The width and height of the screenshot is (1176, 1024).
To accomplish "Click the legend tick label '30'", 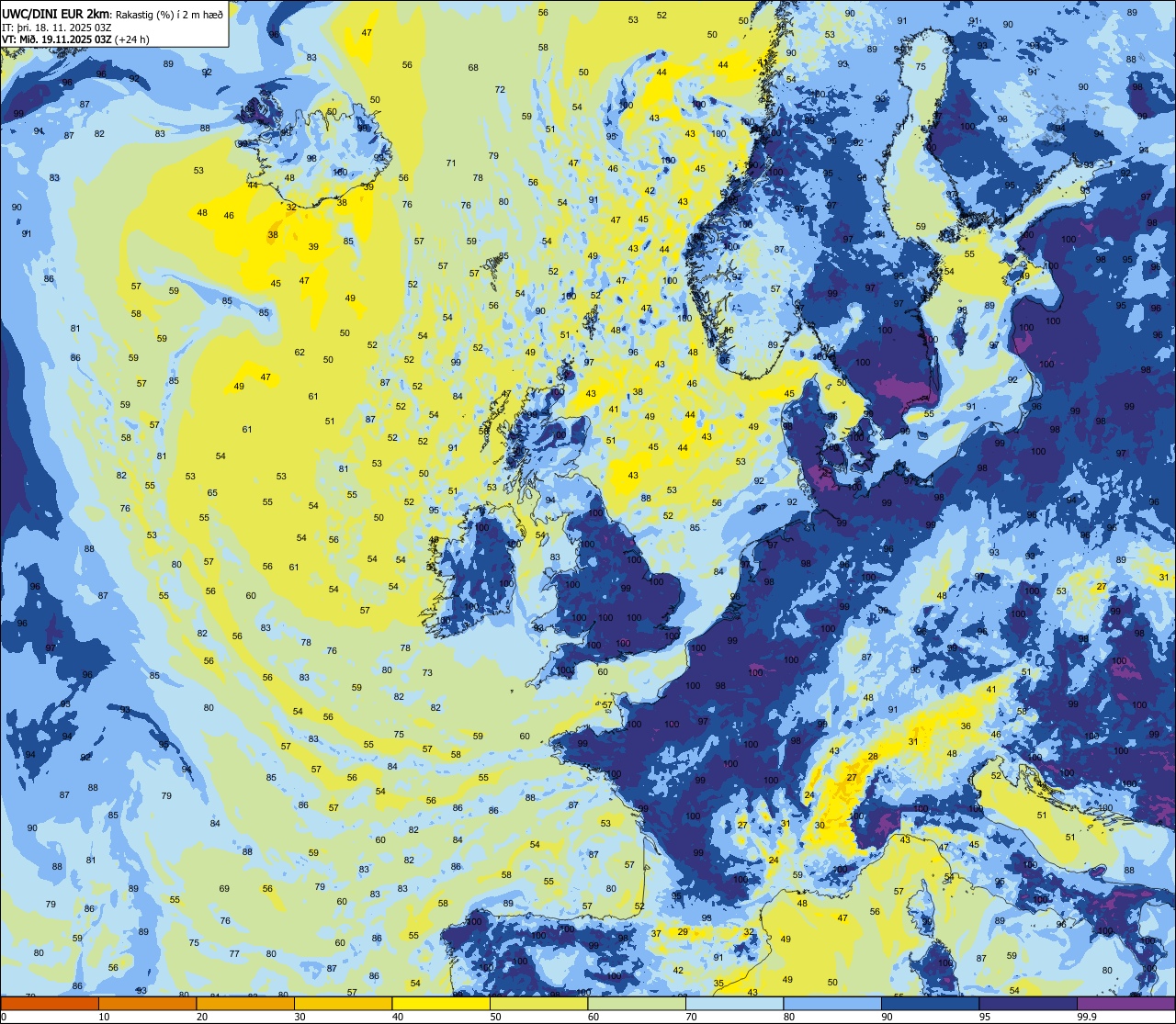I will (300, 1017).
